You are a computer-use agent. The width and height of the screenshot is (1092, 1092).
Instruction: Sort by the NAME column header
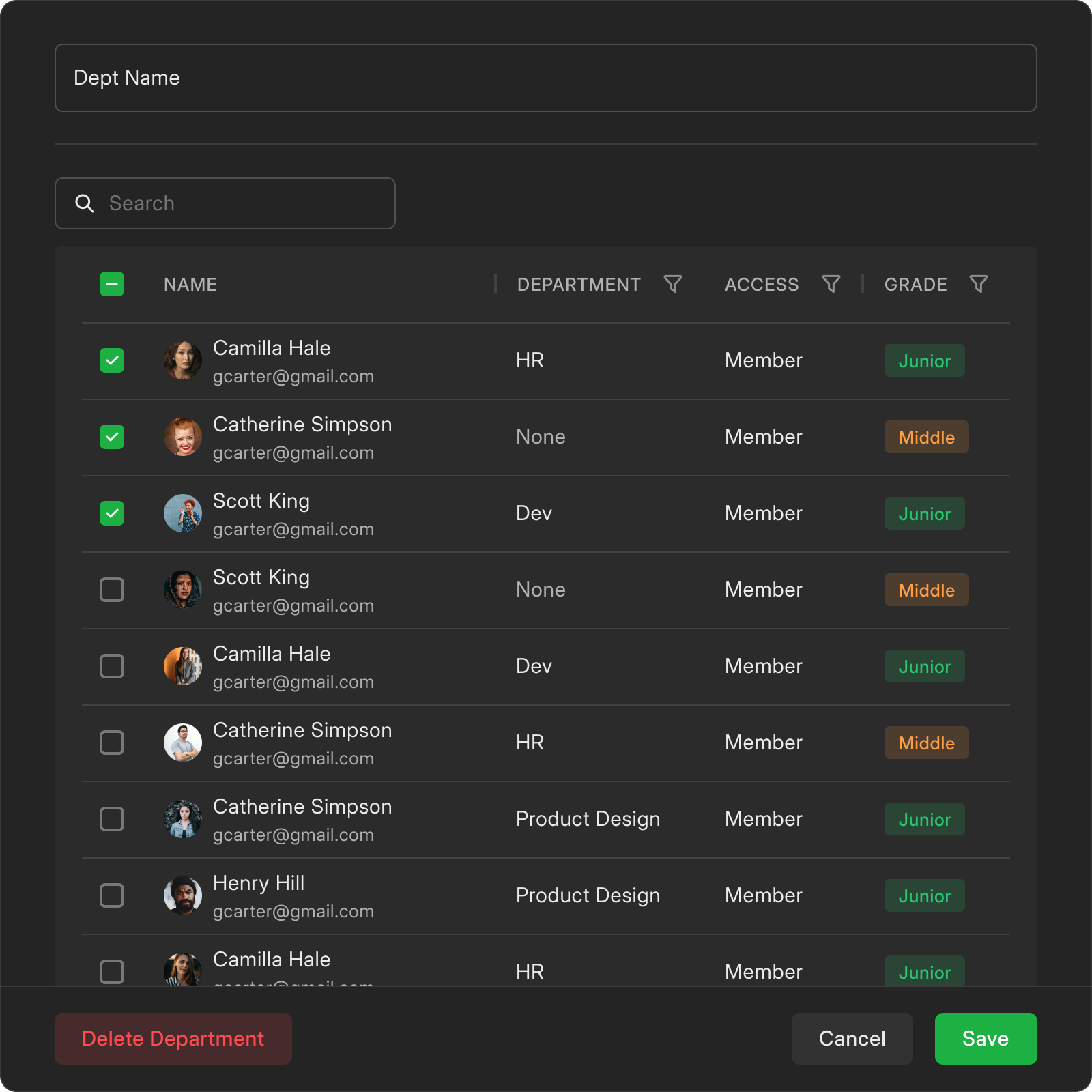tap(190, 285)
